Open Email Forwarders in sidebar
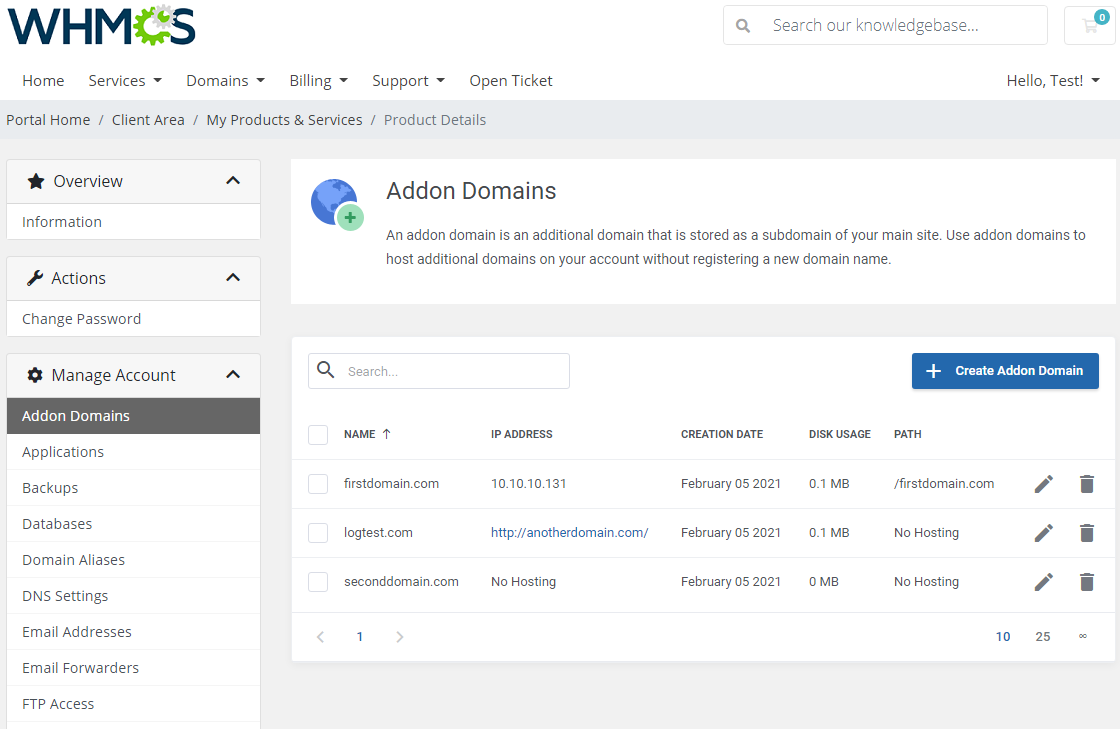This screenshot has height=729, width=1120. [134, 668]
